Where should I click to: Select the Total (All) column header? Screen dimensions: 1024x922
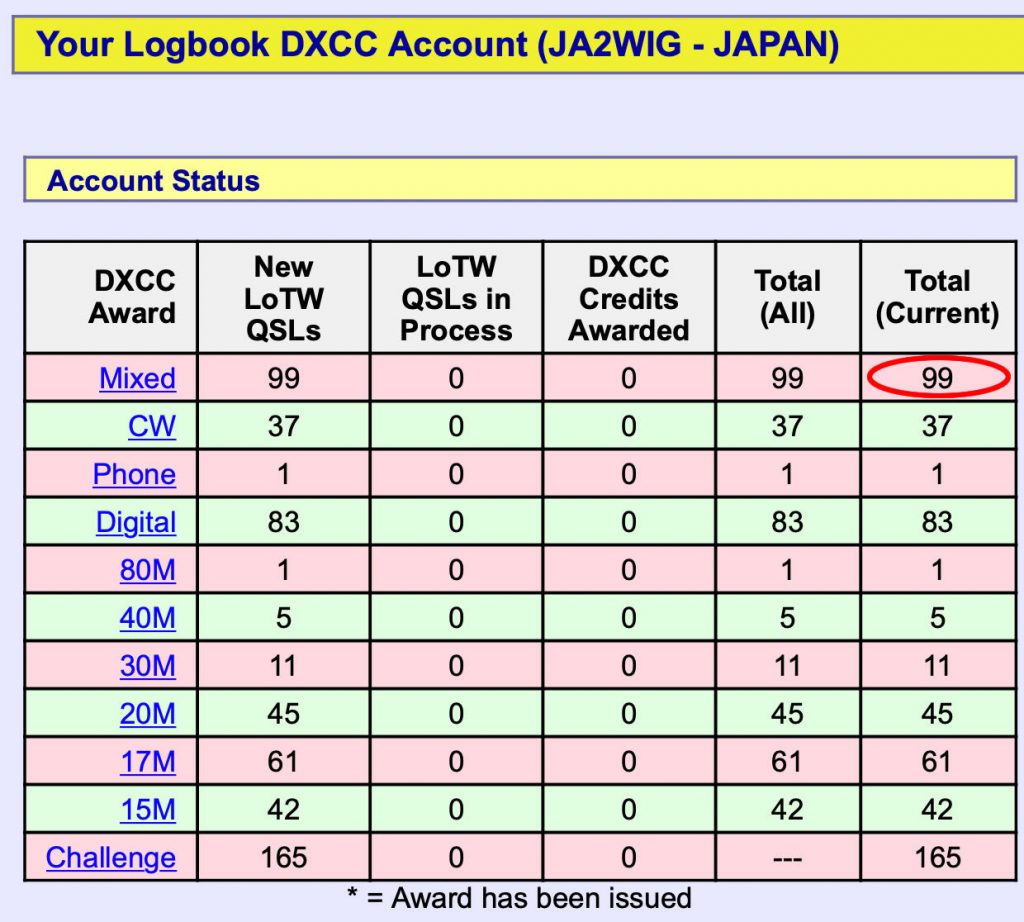coord(787,296)
